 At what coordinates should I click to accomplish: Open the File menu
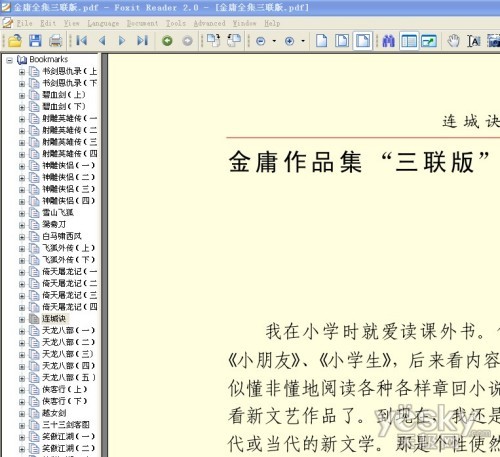click(x=24, y=23)
